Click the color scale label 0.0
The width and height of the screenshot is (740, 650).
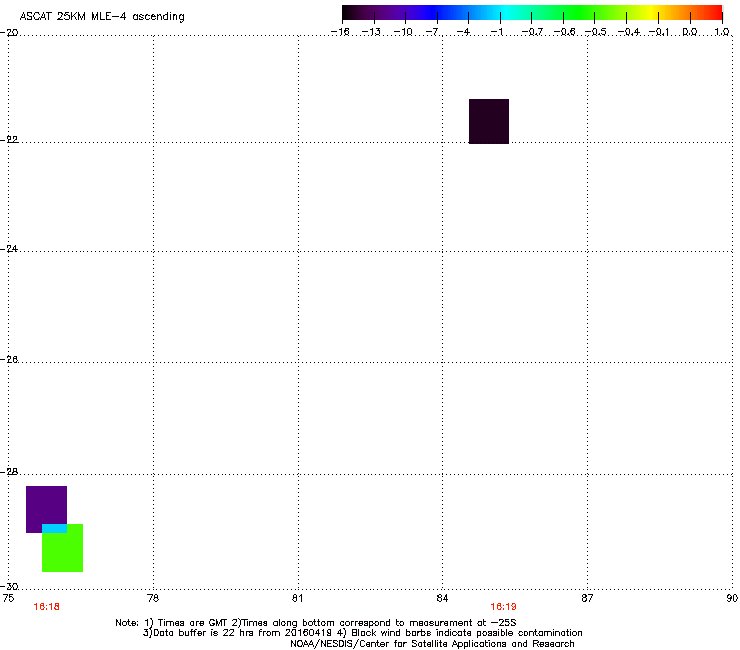coord(690,32)
